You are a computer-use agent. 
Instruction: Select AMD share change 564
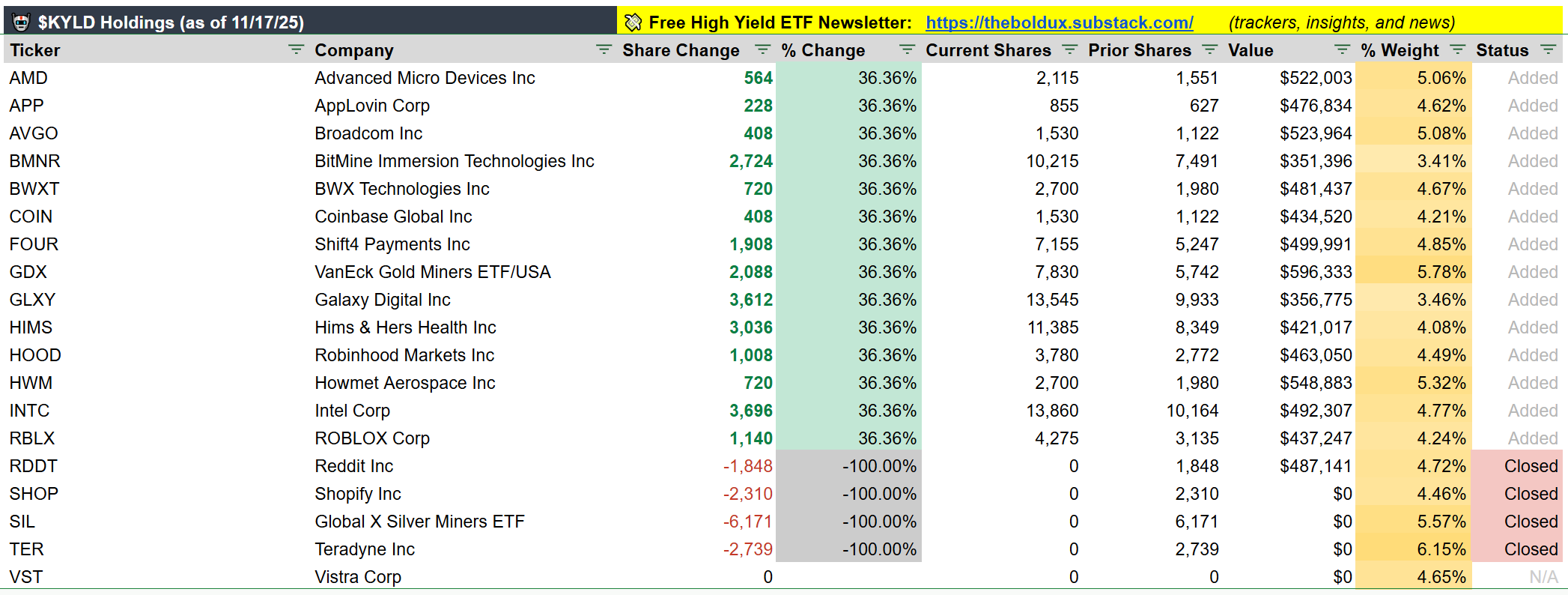tap(696, 78)
